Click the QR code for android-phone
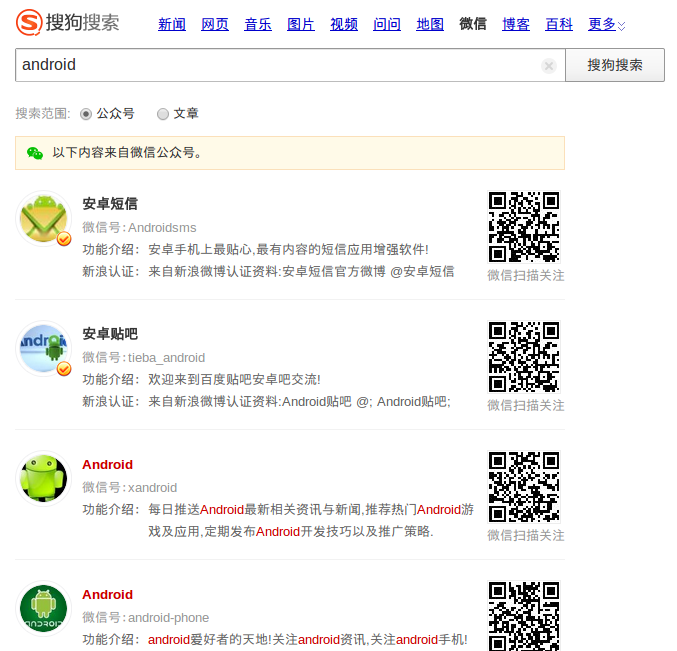Viewport: 677px width, 651px height. point(524,616)
